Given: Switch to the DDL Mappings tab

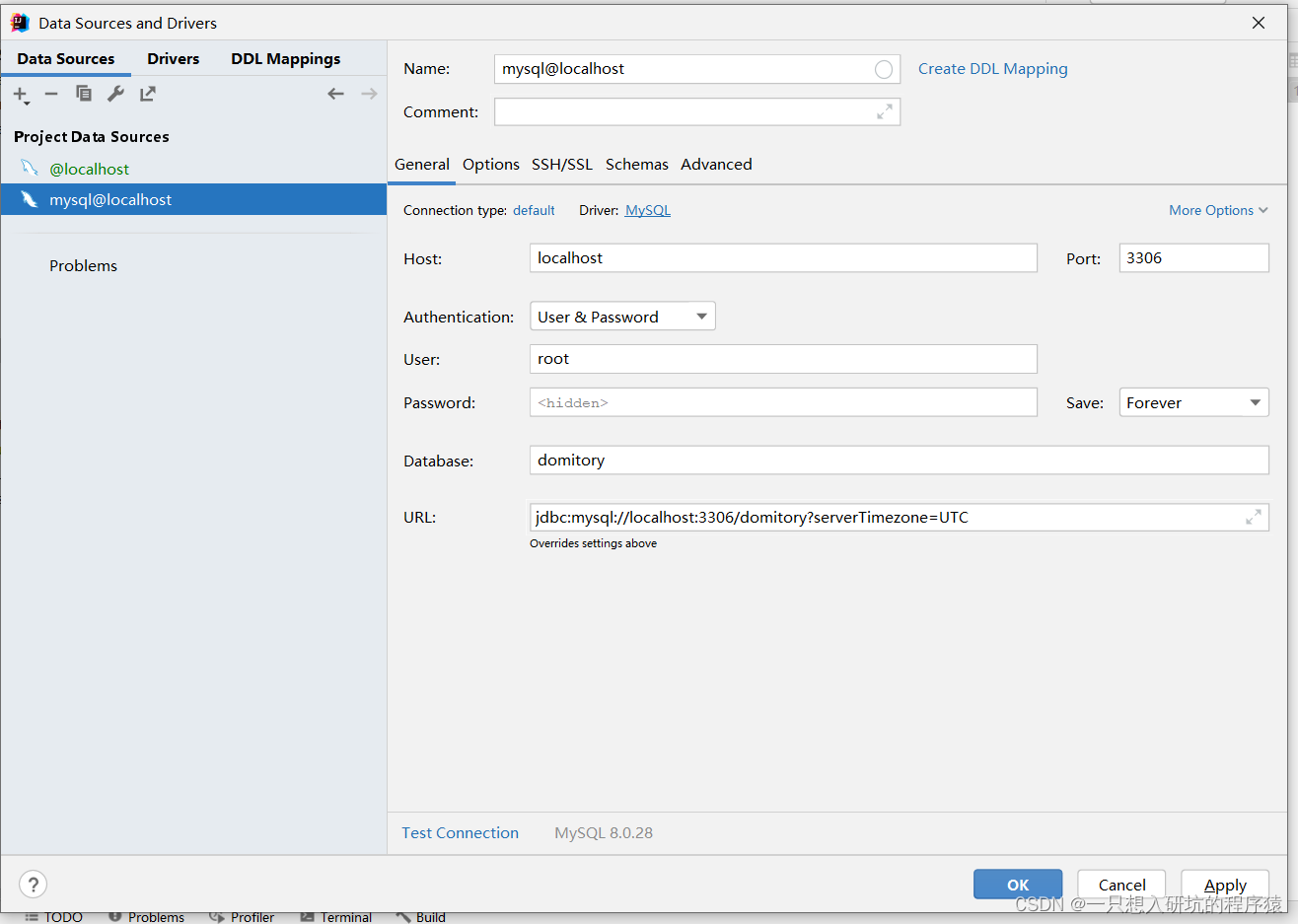Looking at the screenshot, I should point(286,59).
